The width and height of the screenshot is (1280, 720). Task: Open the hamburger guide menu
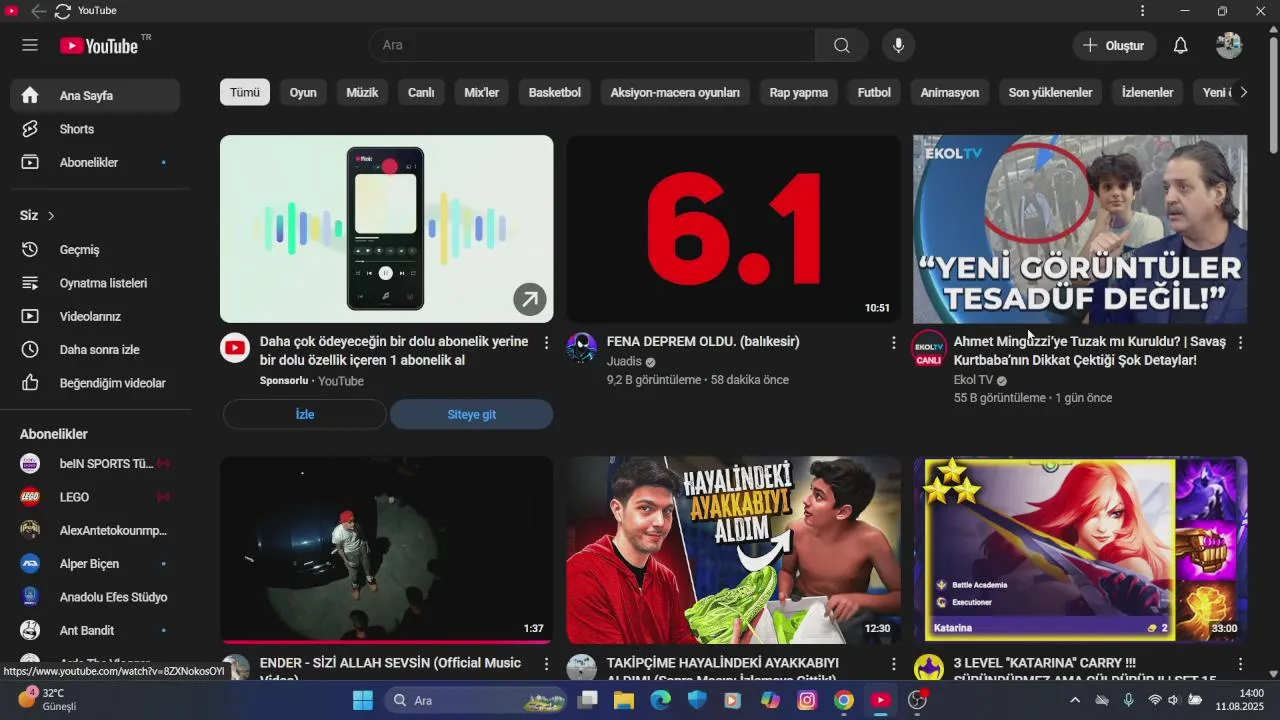click(30, 45)
